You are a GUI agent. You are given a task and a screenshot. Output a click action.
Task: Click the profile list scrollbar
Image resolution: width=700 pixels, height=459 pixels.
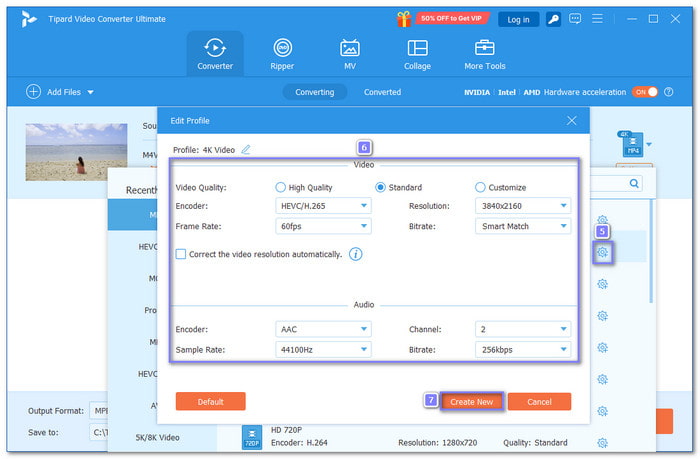tap(651, 251)
